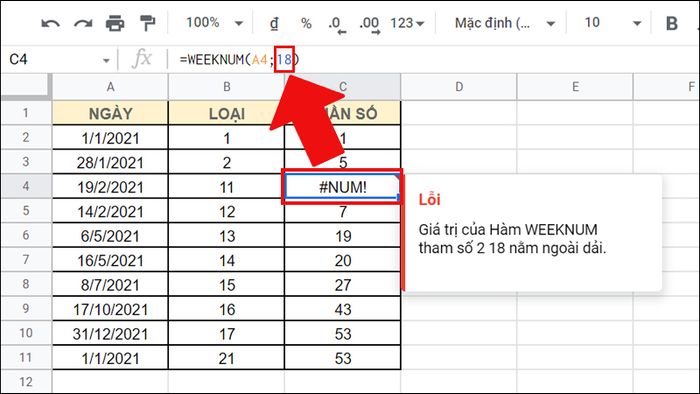Click into the WEEKNUM formula bar
Viewport: 700px width, 394px height.
433,59
